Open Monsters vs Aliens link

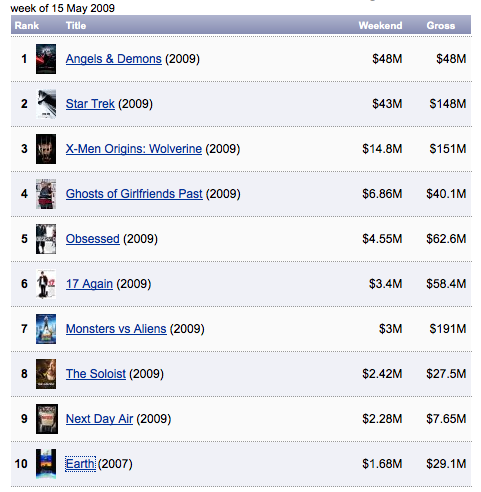pyautogui.click(x=116, y=329)
